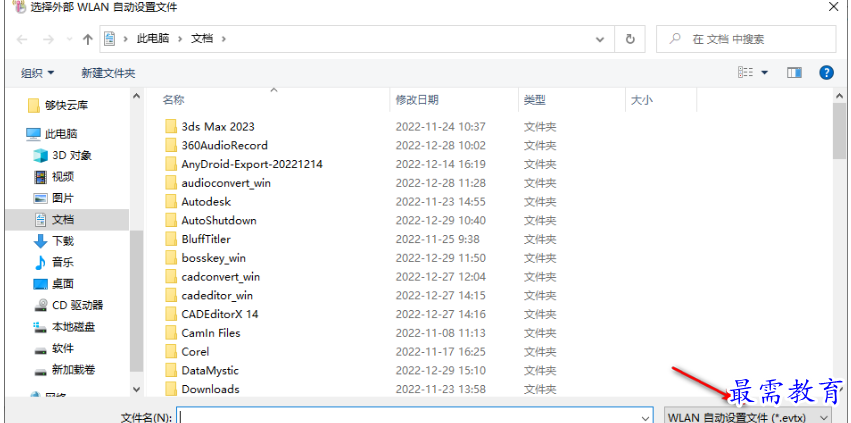The width and height of the screenshot is (851, 423).
Task: Go back with the left arrow
Action: click(22, 39)
